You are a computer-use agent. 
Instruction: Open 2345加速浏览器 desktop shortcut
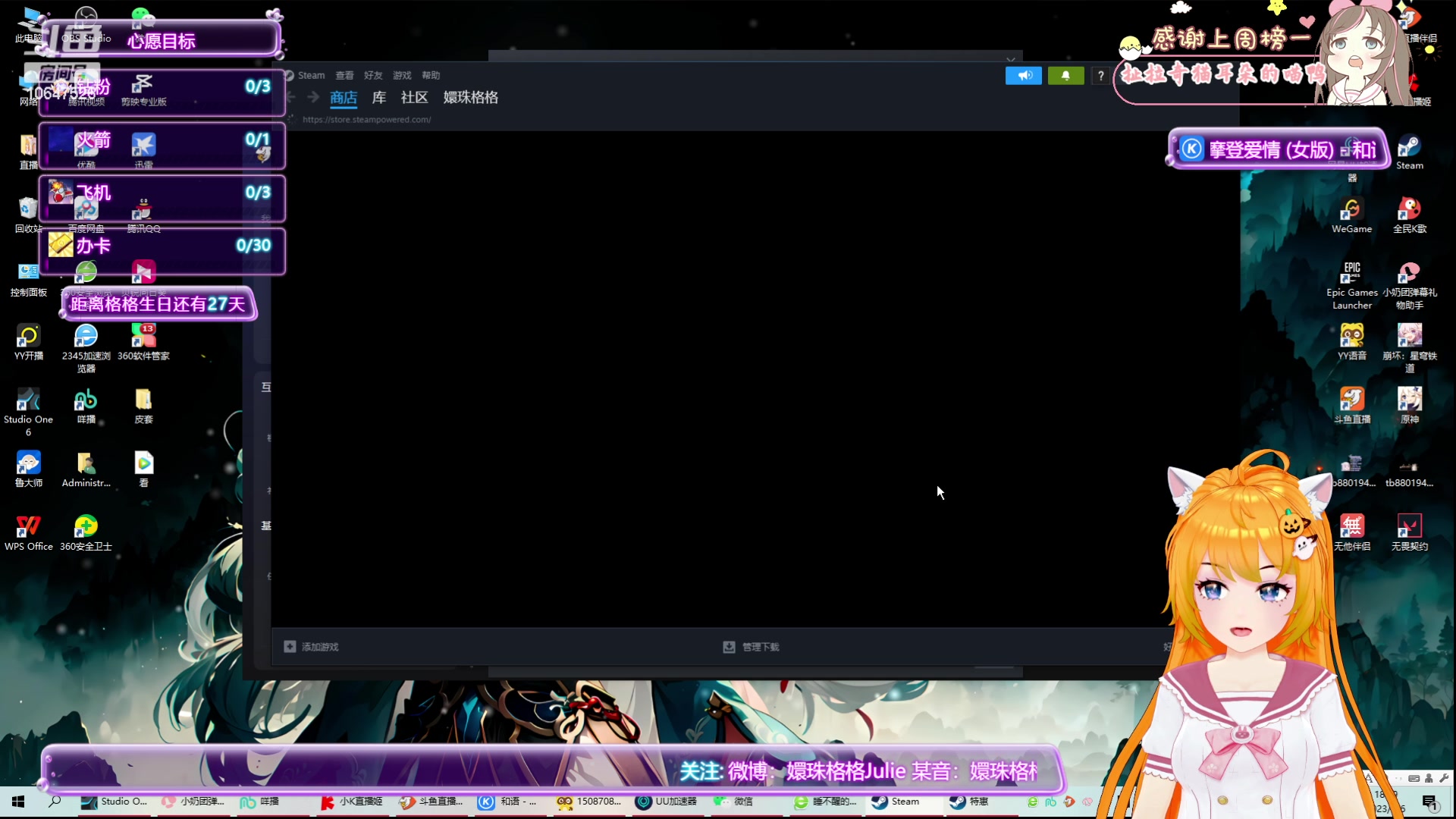pos(86,348)
